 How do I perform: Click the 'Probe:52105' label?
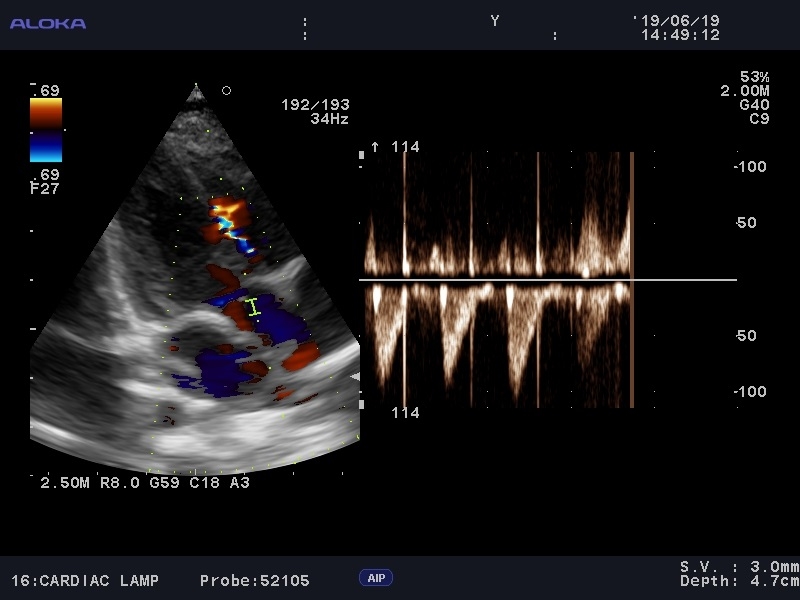255,581
